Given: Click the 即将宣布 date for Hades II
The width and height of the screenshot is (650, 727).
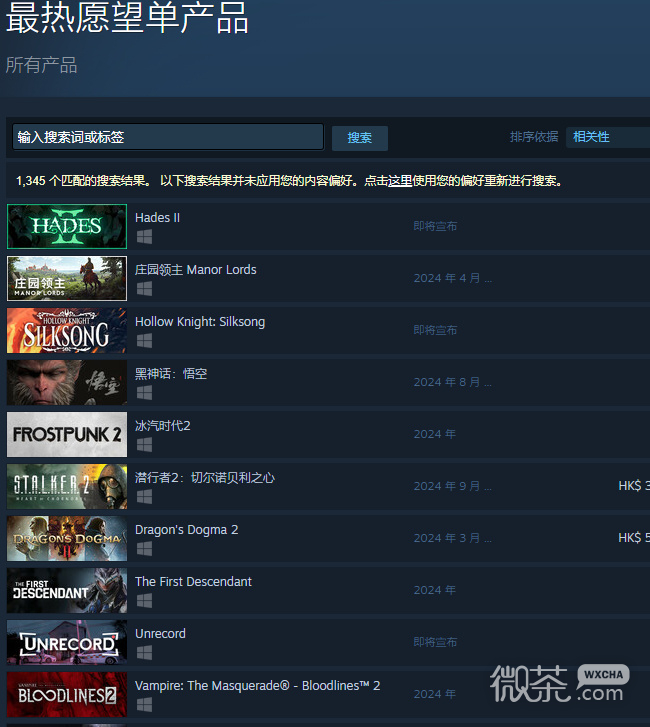Looking at the screenshot, I should tap(435, 226).
